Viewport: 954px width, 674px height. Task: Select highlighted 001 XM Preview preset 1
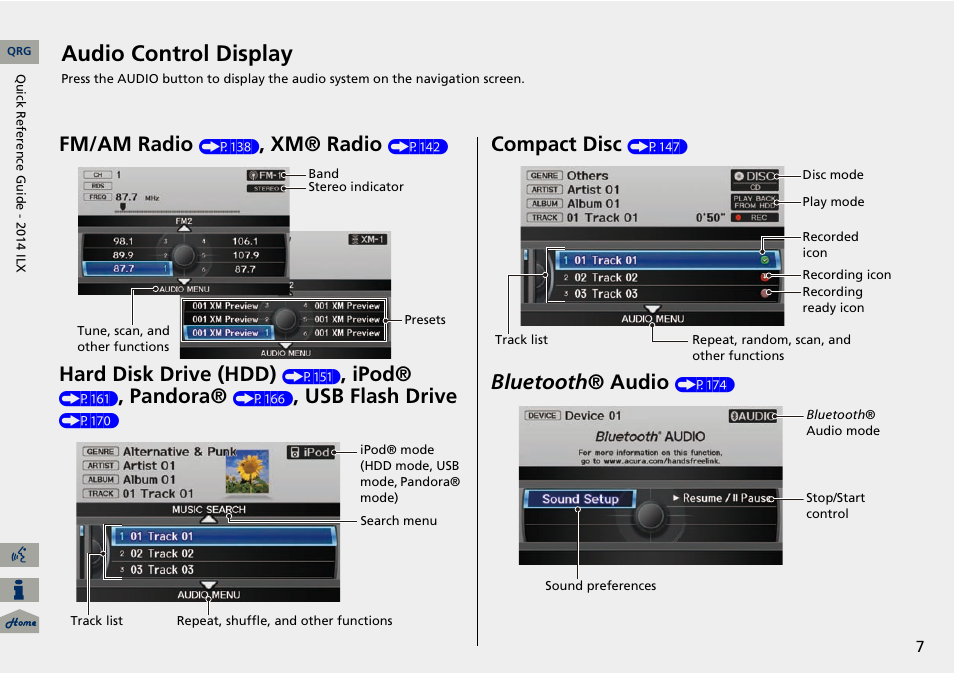click(x=228, y=333)
